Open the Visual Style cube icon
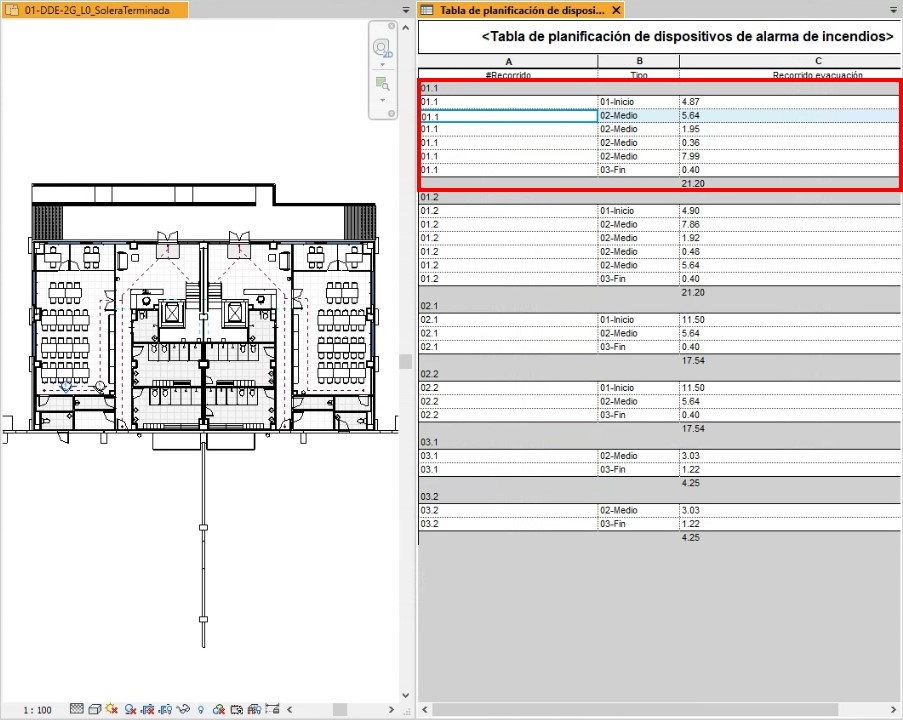Image resolution: width=903 pixels, height=720 pixels. click(x=94, y=709)
